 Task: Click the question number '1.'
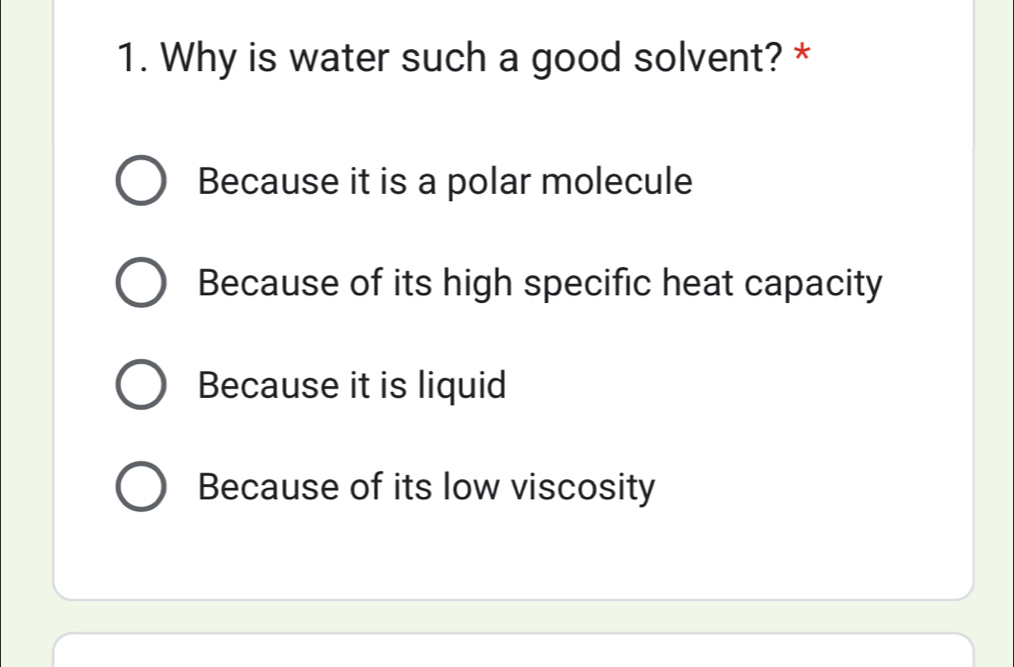128,58
